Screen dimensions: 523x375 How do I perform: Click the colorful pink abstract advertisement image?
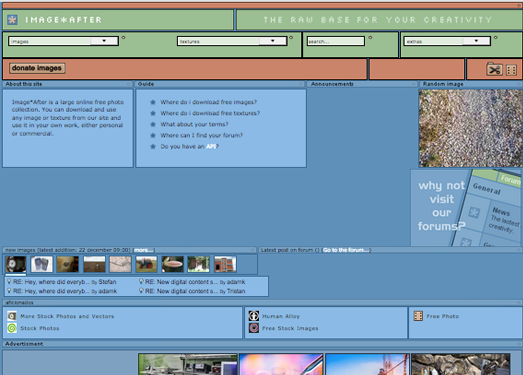click(x=281, y=364)
